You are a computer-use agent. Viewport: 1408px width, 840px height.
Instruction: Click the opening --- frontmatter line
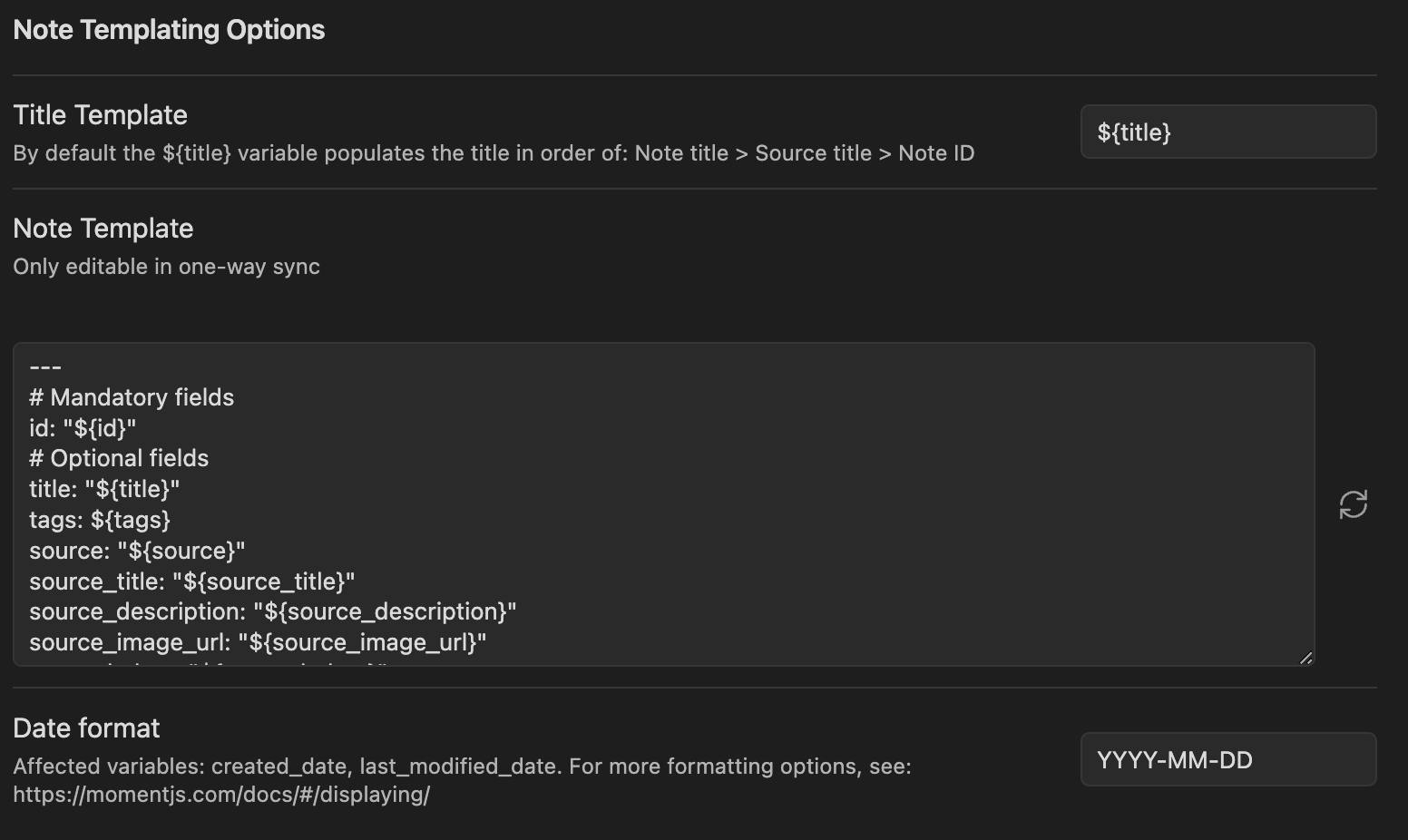(45, 367)
